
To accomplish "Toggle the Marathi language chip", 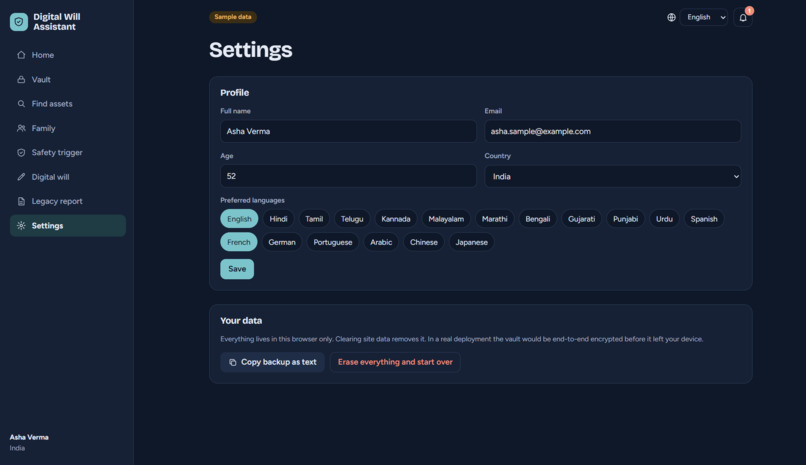I will point(494,219).
